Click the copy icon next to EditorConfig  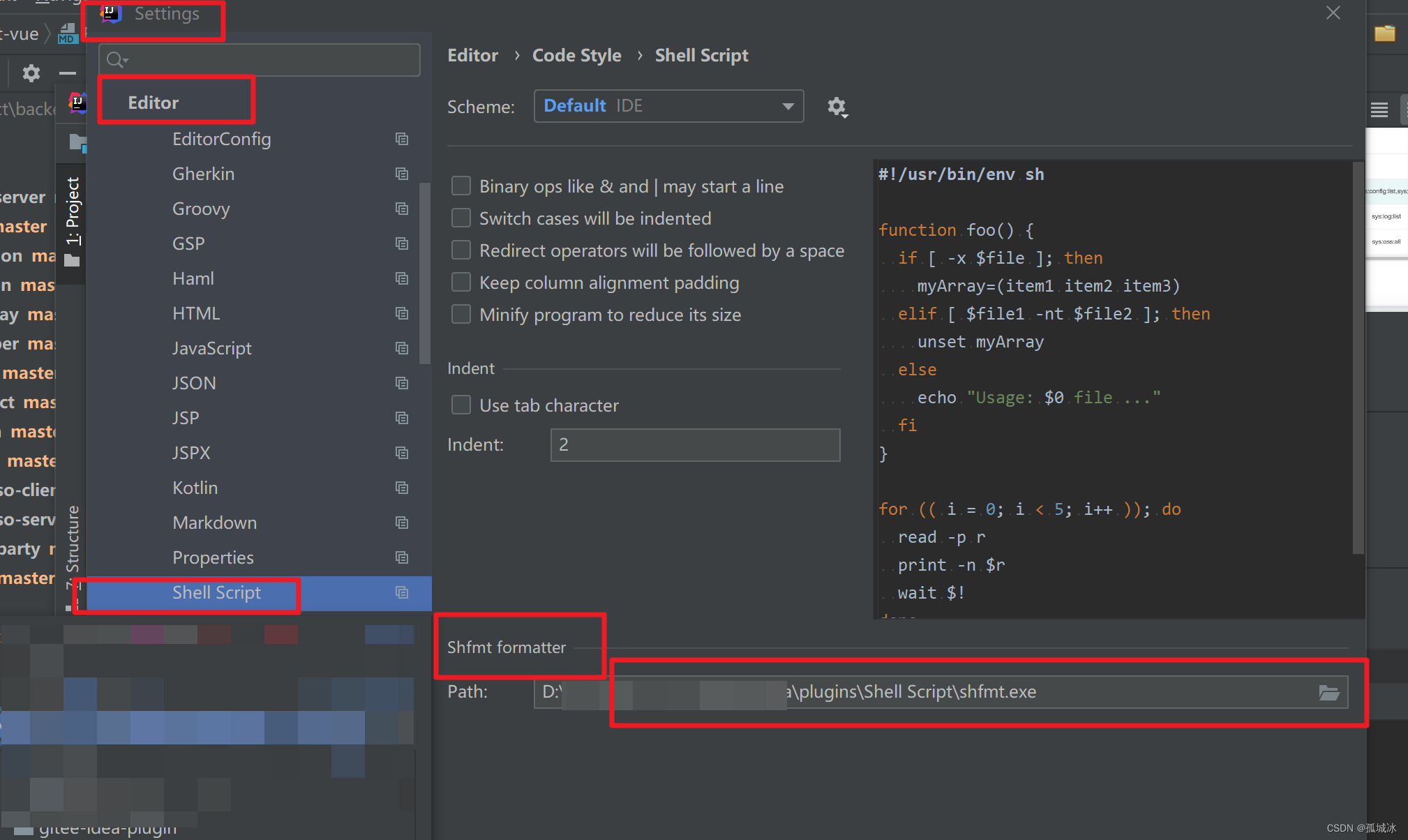point(402,139)
